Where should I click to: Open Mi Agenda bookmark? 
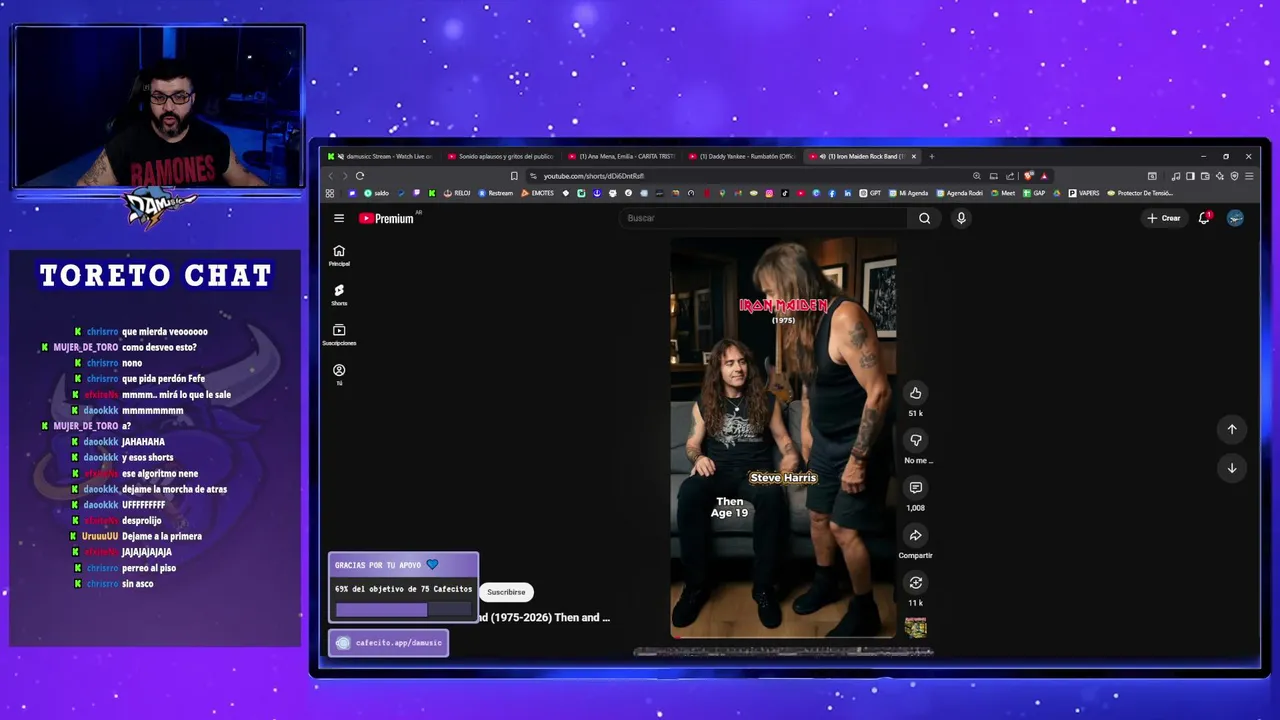point(908,193)
